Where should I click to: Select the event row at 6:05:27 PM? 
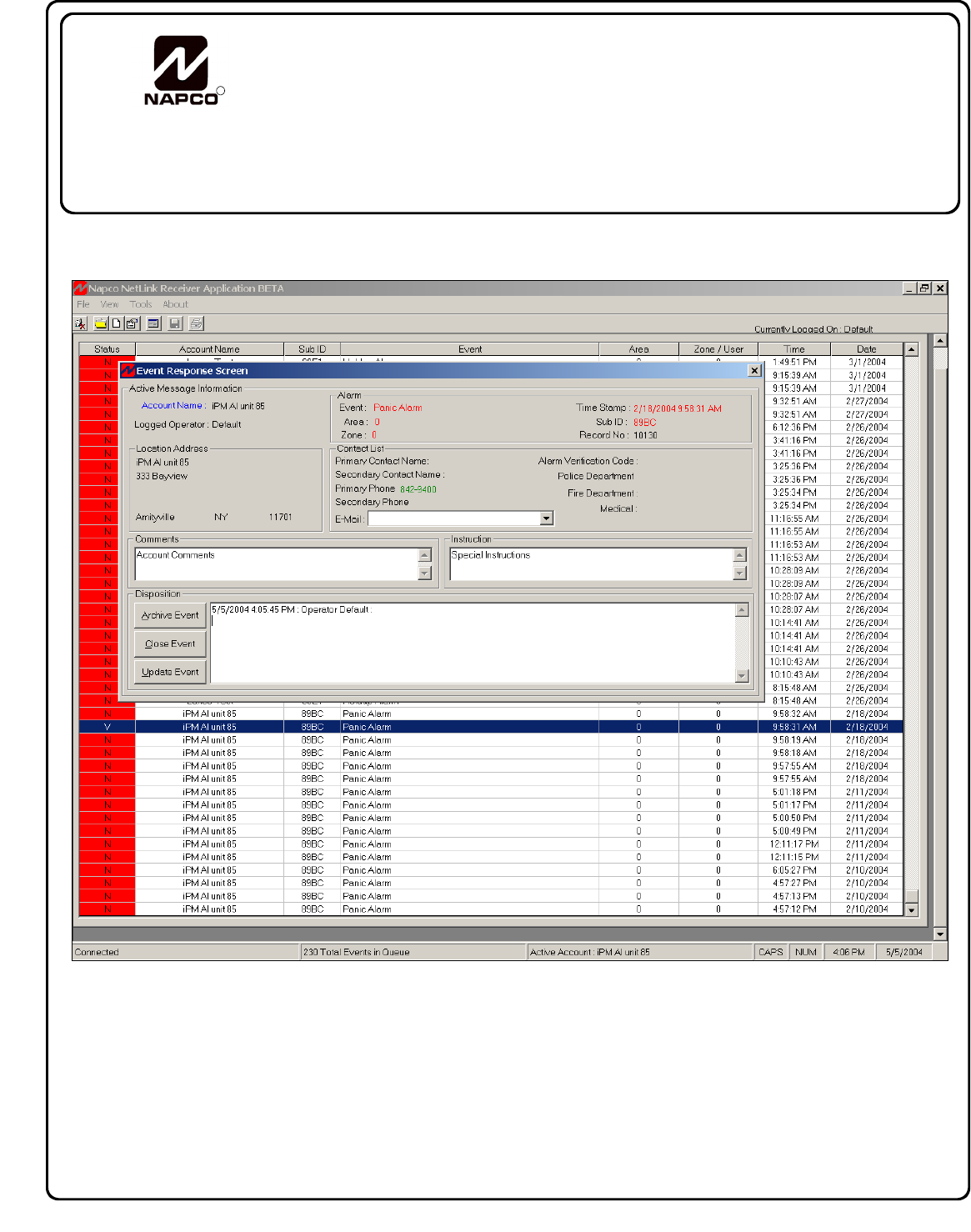tap(491, 870)
